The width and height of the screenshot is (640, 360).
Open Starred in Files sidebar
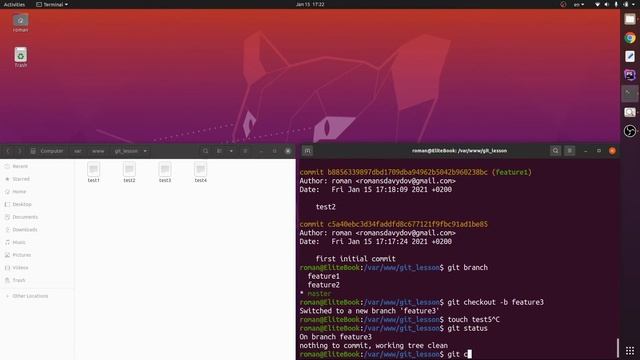coord(21,179)
